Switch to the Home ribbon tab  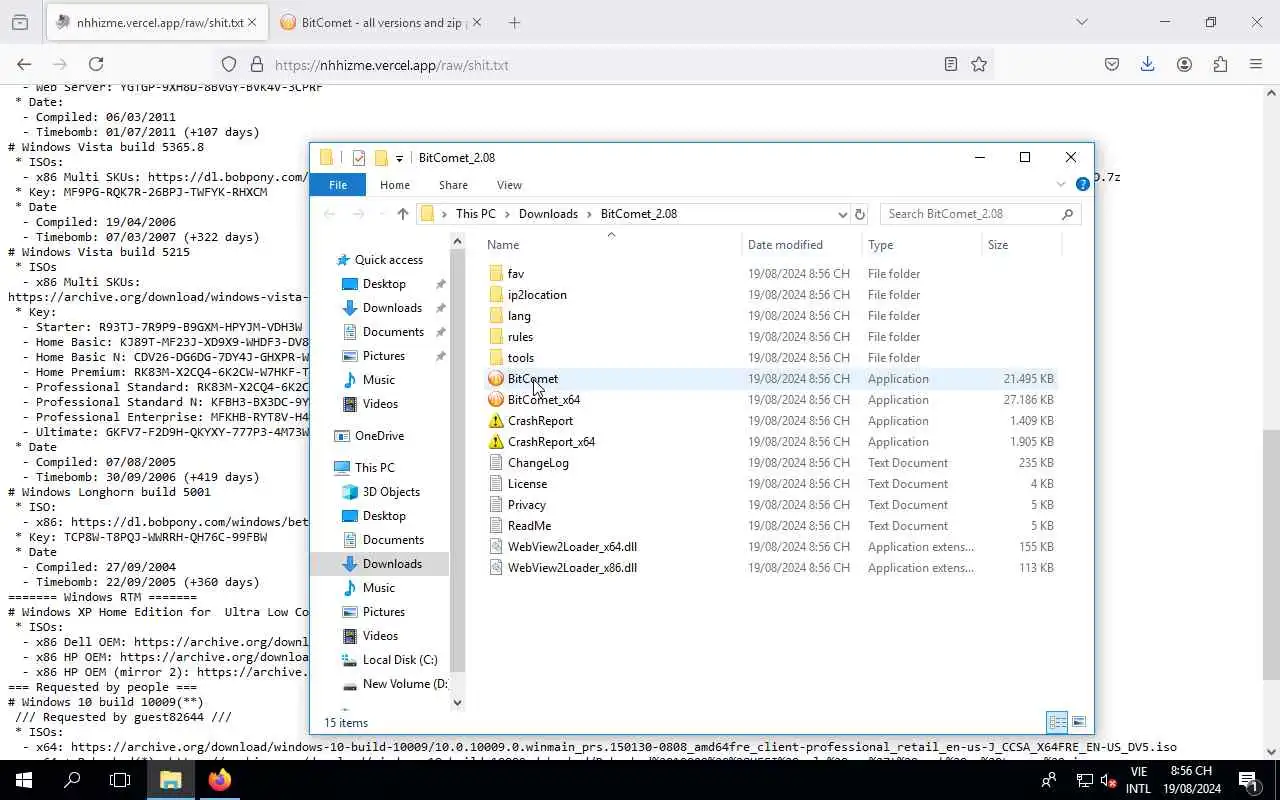395,185
